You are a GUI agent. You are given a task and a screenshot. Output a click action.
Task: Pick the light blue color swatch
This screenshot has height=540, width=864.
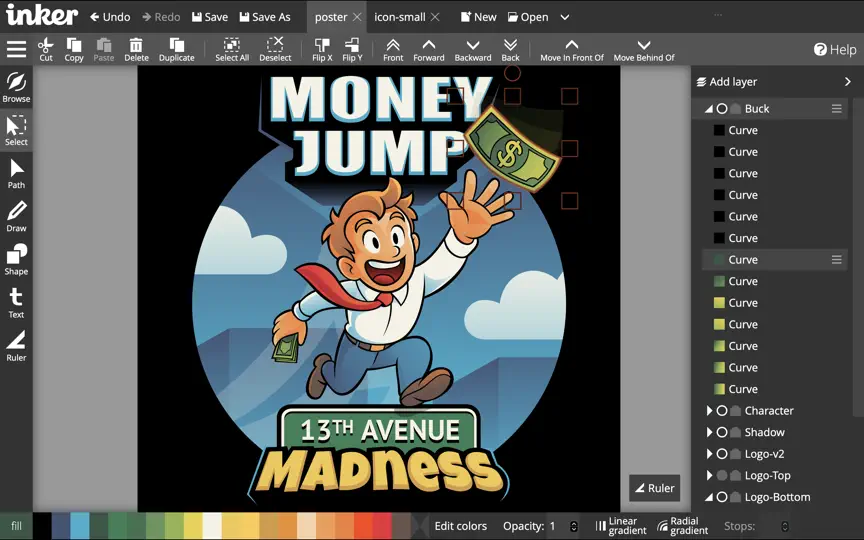[80, 526]
